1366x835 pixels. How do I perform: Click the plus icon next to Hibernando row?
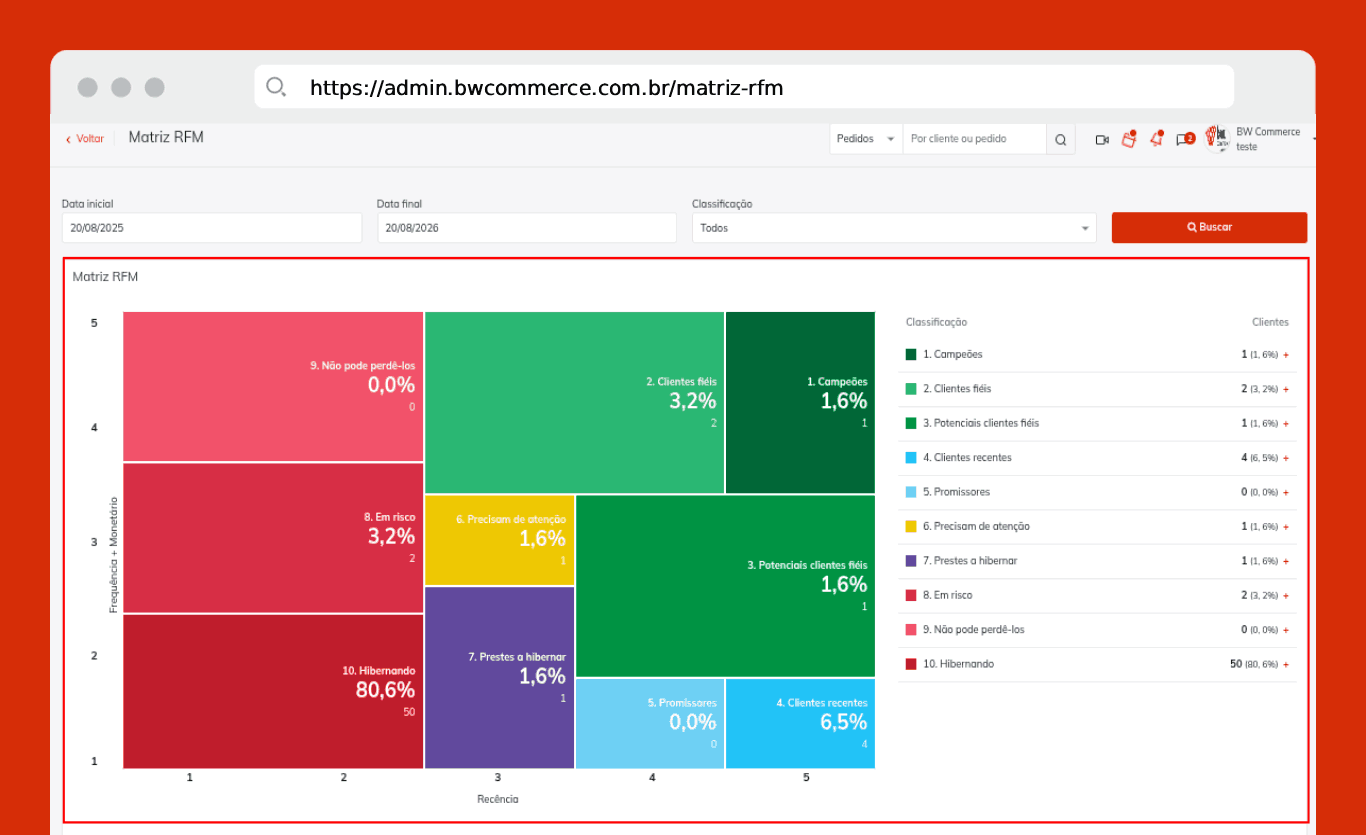click(x=1286, y=665)
